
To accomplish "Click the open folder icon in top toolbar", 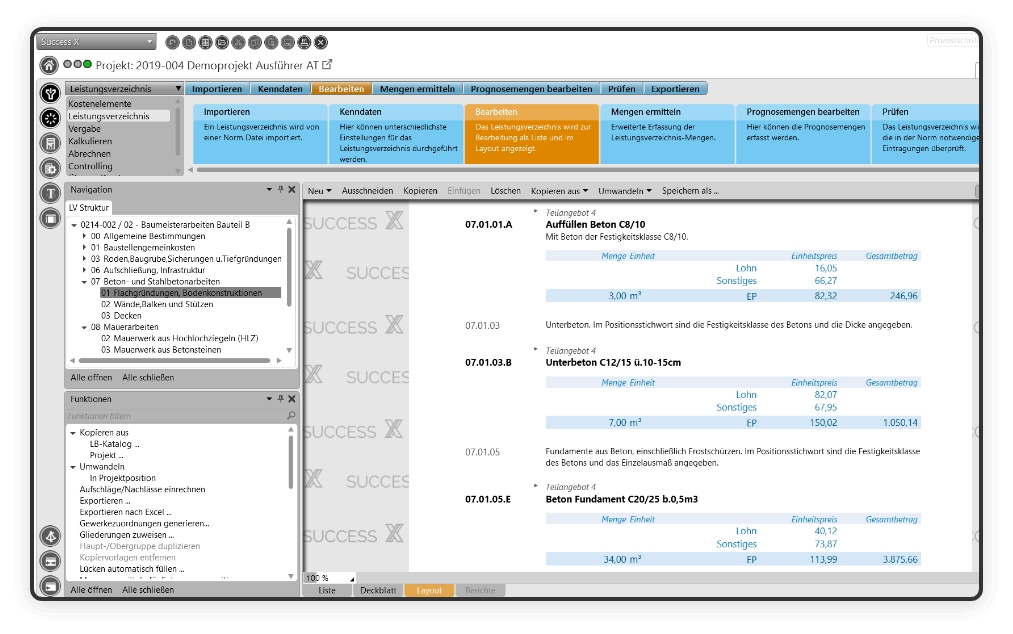I will [x=222, y=43].
